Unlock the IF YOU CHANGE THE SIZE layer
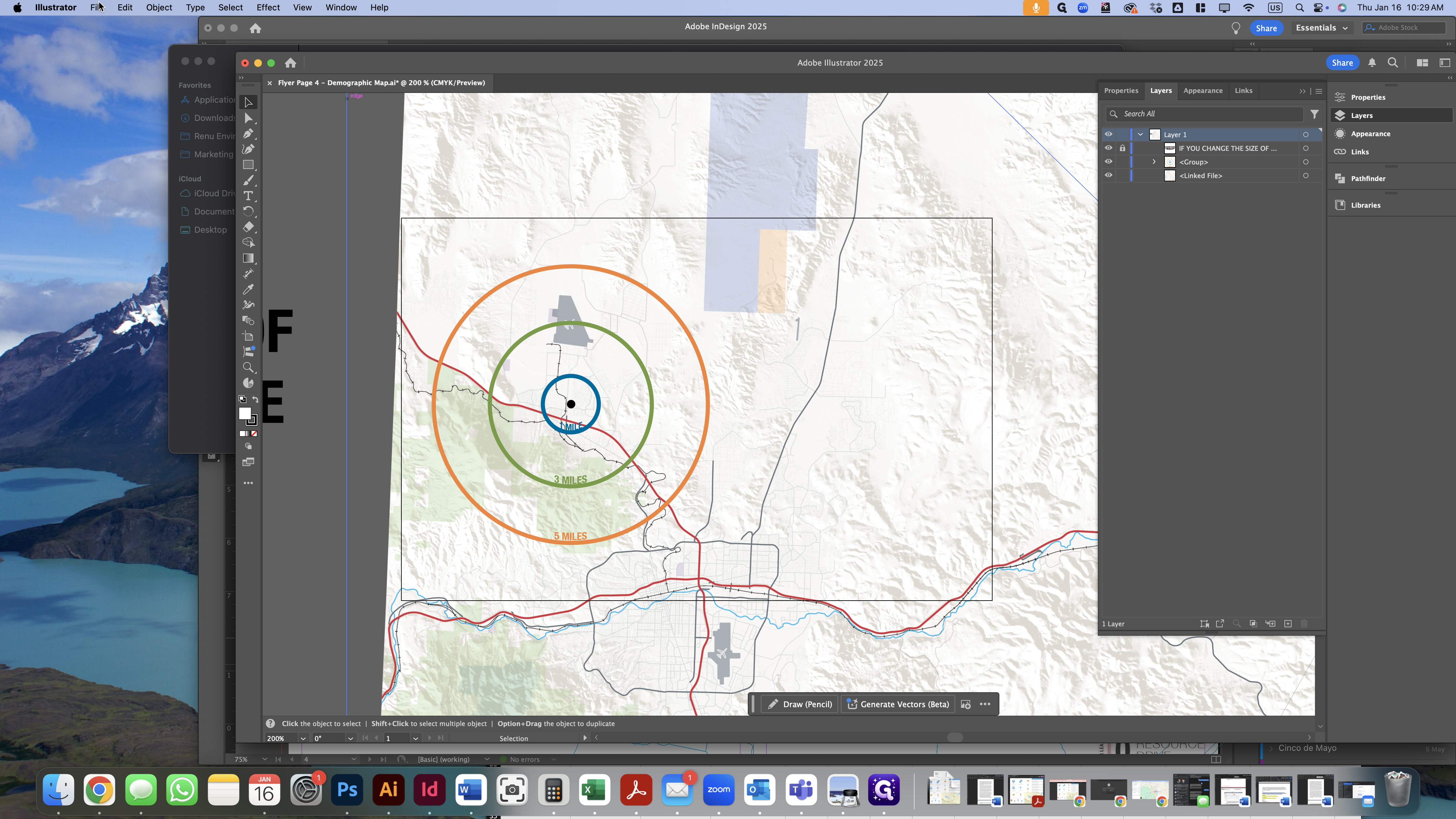The height and width of the screenshot is (819, 1456). pos(1123,148)
